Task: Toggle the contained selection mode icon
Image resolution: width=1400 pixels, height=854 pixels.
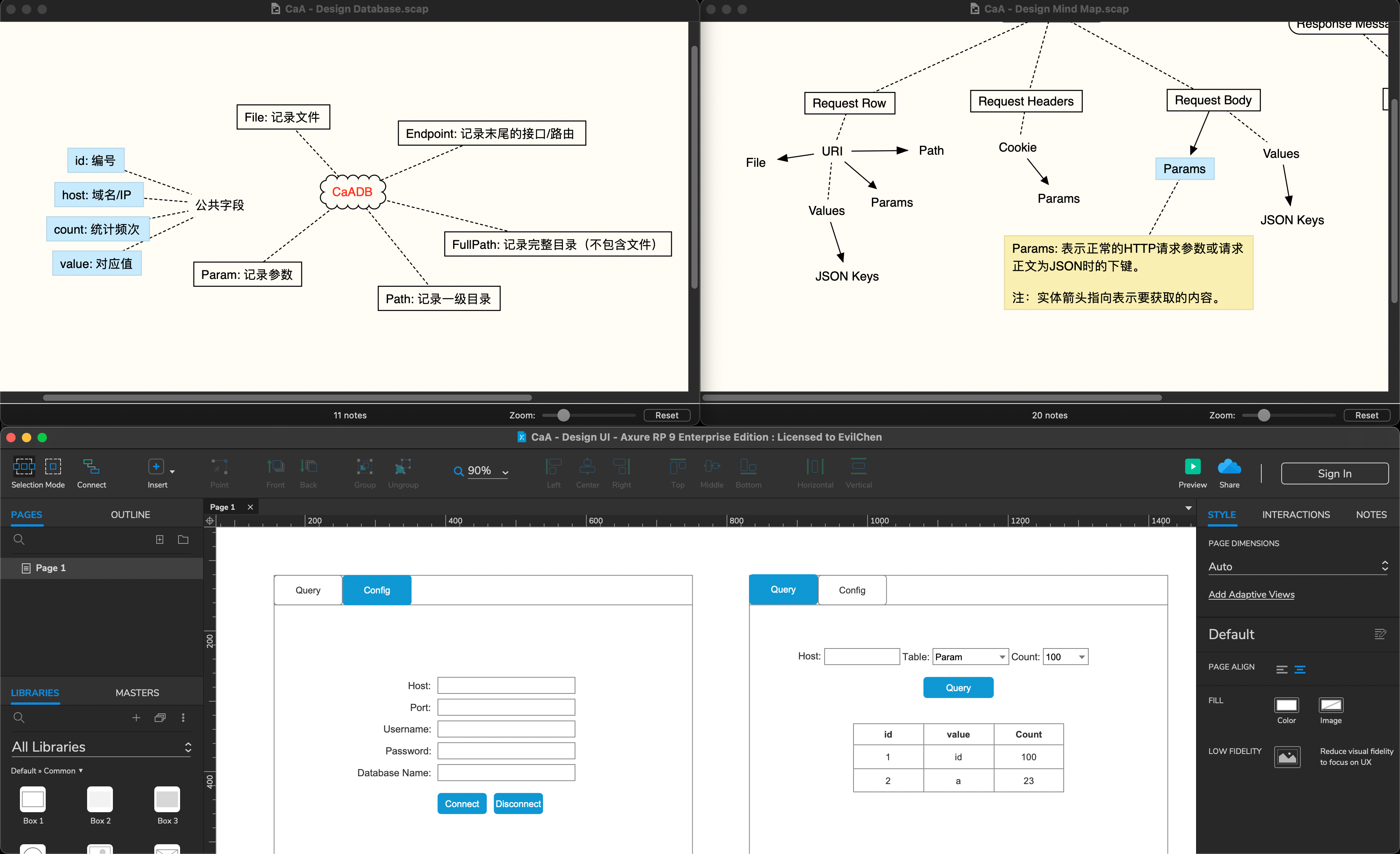Action: [x=53, y=466]
